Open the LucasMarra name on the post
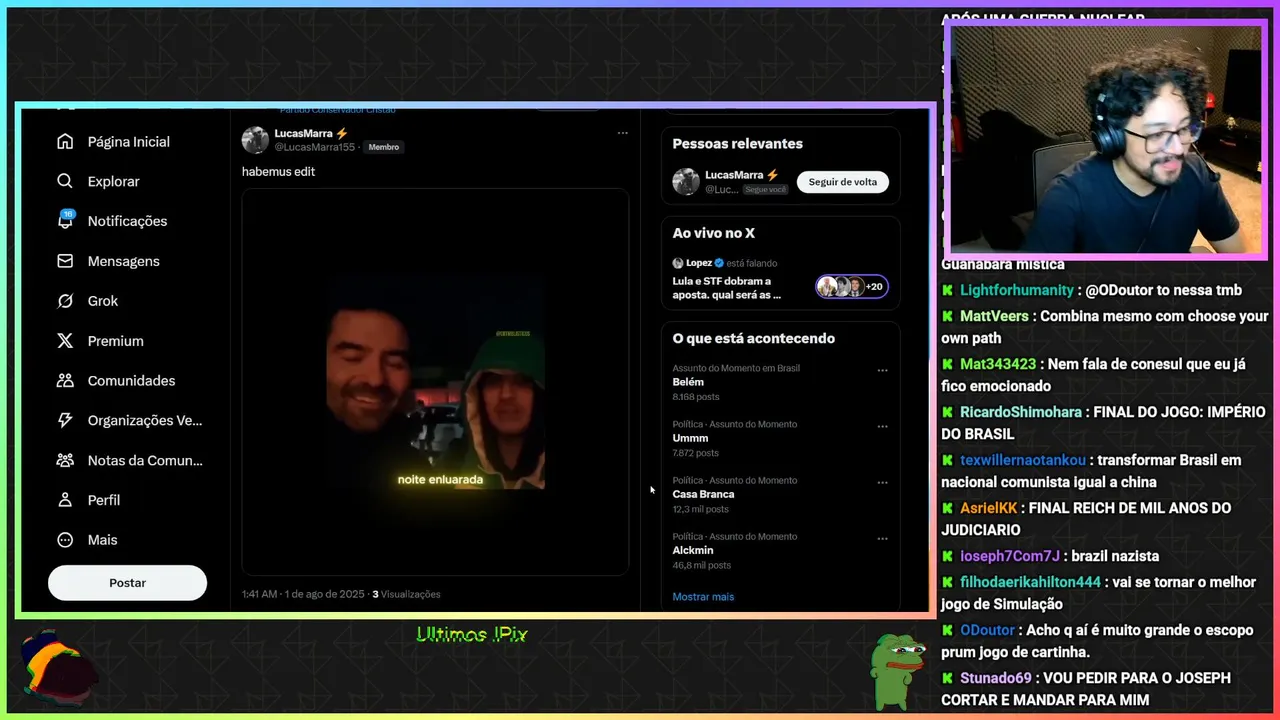The height and width of the screenshot is (720, 1280). click(x=304, y=133)
